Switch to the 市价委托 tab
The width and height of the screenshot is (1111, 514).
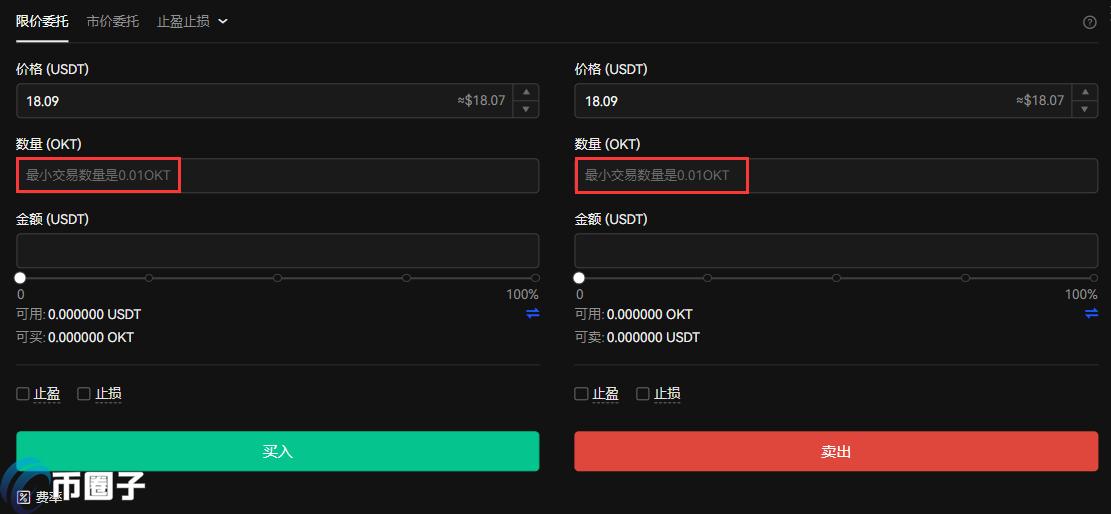[113, 21]
